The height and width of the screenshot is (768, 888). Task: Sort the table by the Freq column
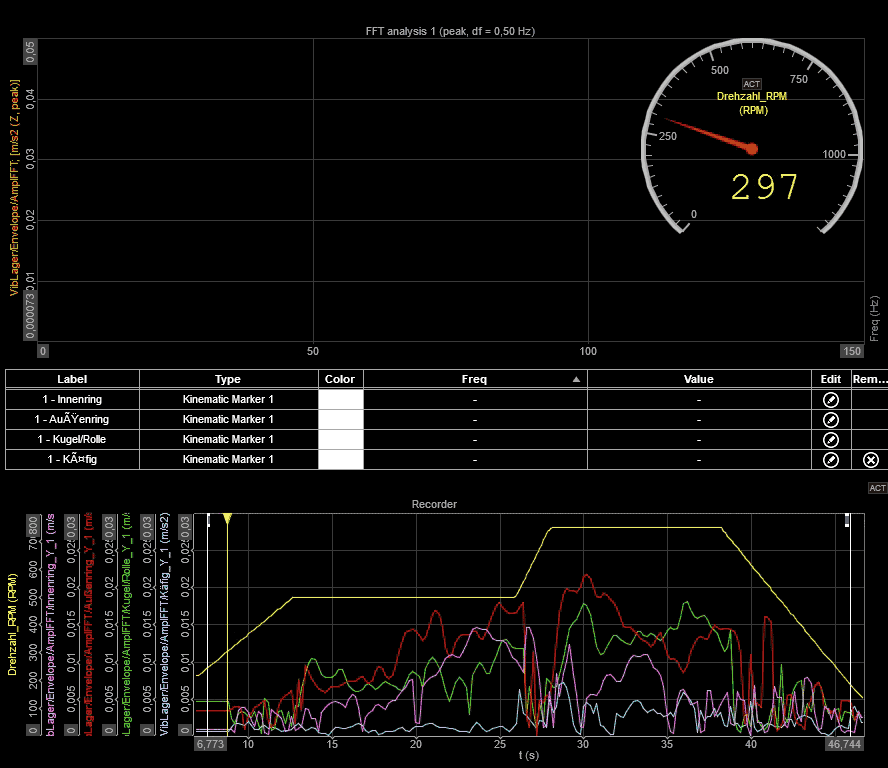point(474,379)
